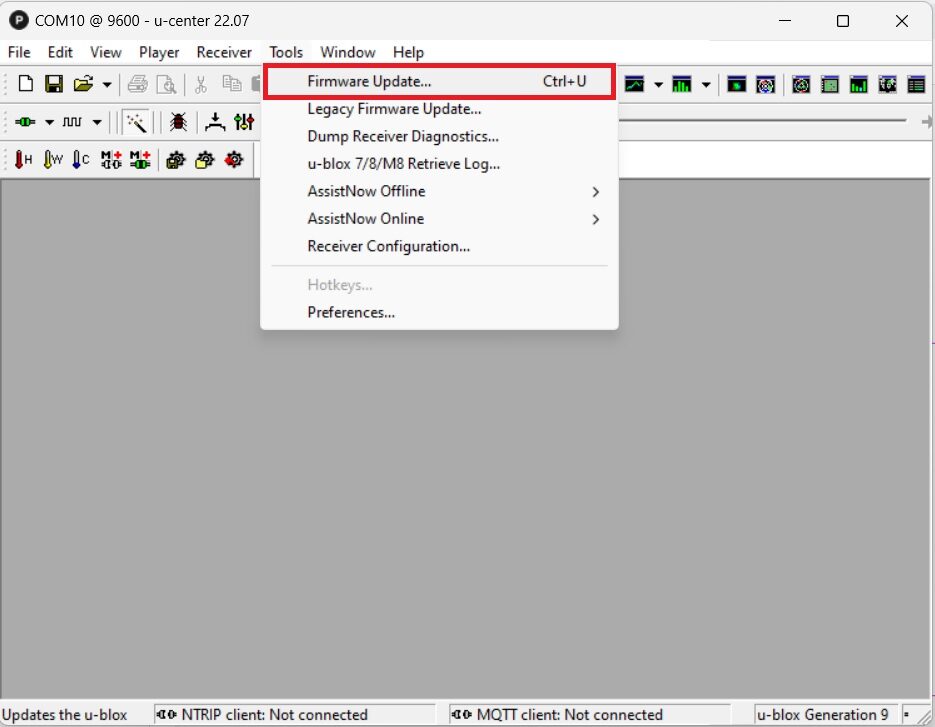Save the current log
The width and height of the screenshot is (935, 727).
coord(54,83)
